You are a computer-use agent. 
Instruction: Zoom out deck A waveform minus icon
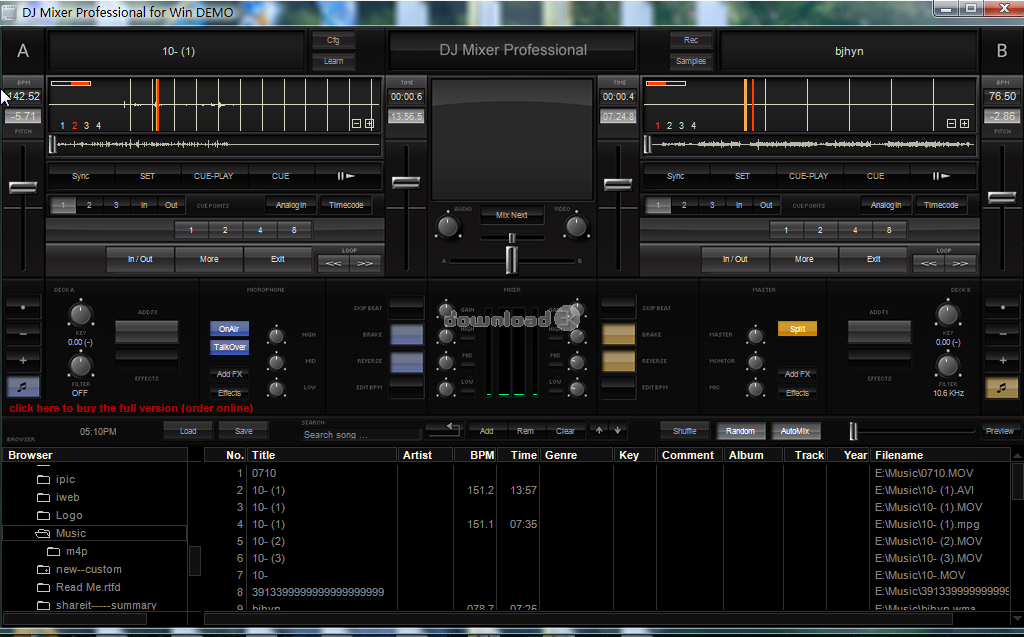[357, 123]
